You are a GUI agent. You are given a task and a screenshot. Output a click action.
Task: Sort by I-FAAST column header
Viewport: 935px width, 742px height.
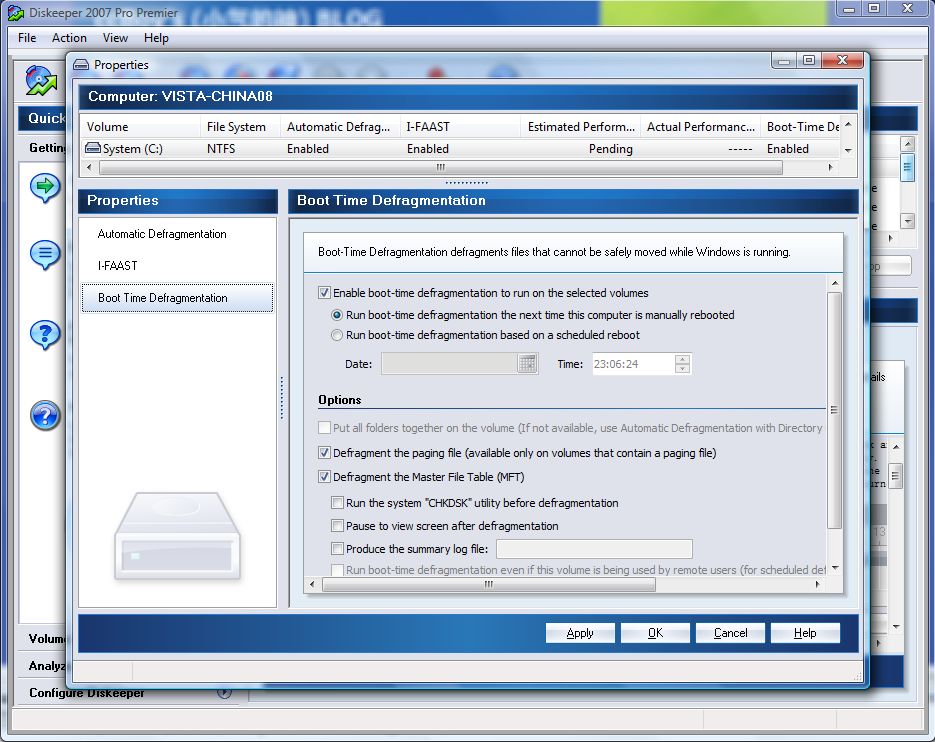tap(460, 126)
